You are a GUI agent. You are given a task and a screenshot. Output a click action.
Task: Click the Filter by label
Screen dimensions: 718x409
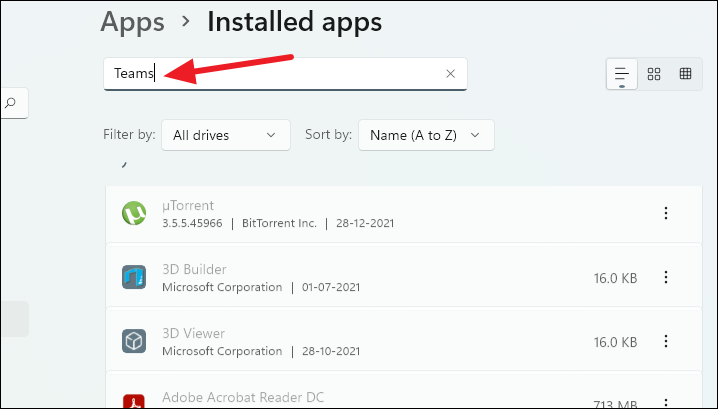point(129,135)
